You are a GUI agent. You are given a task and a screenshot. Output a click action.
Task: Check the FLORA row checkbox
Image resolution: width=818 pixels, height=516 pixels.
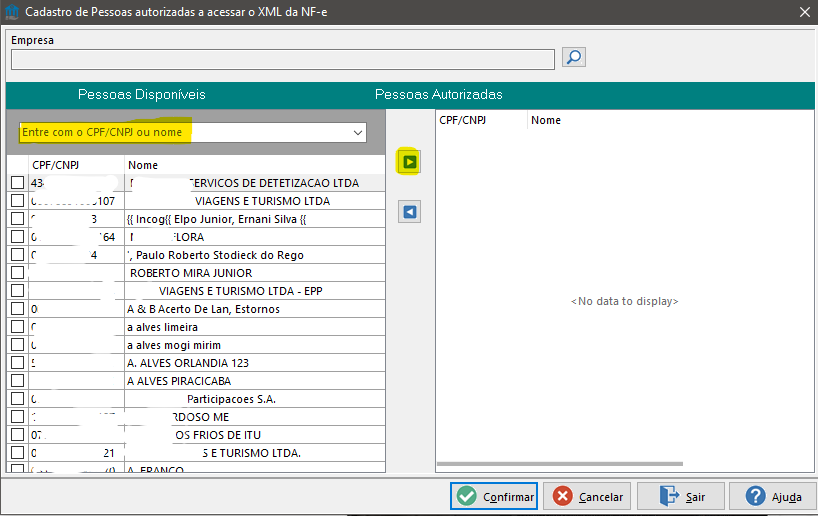pyautogui.click(x=18, y=237)
